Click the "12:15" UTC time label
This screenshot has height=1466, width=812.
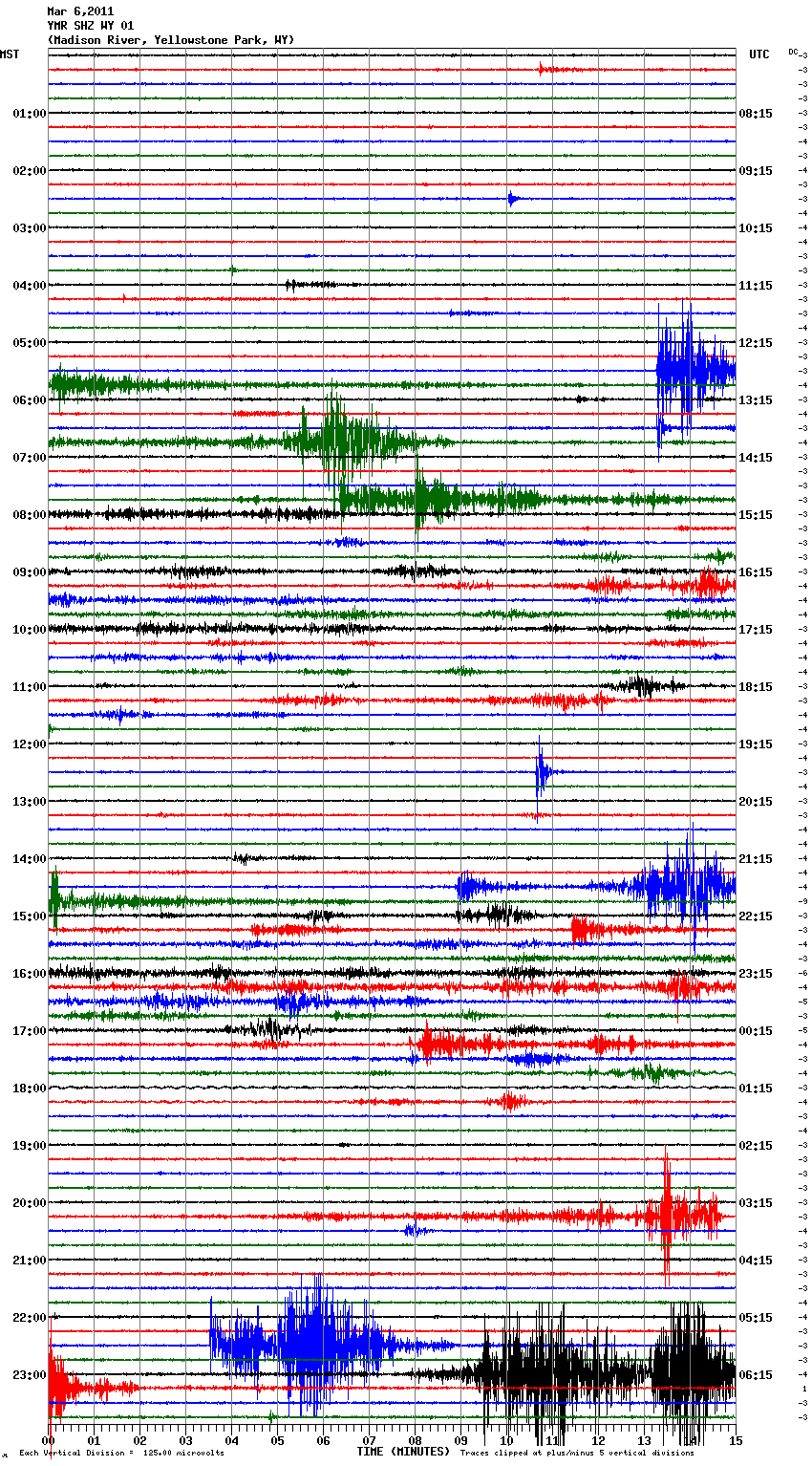point(756,343)
